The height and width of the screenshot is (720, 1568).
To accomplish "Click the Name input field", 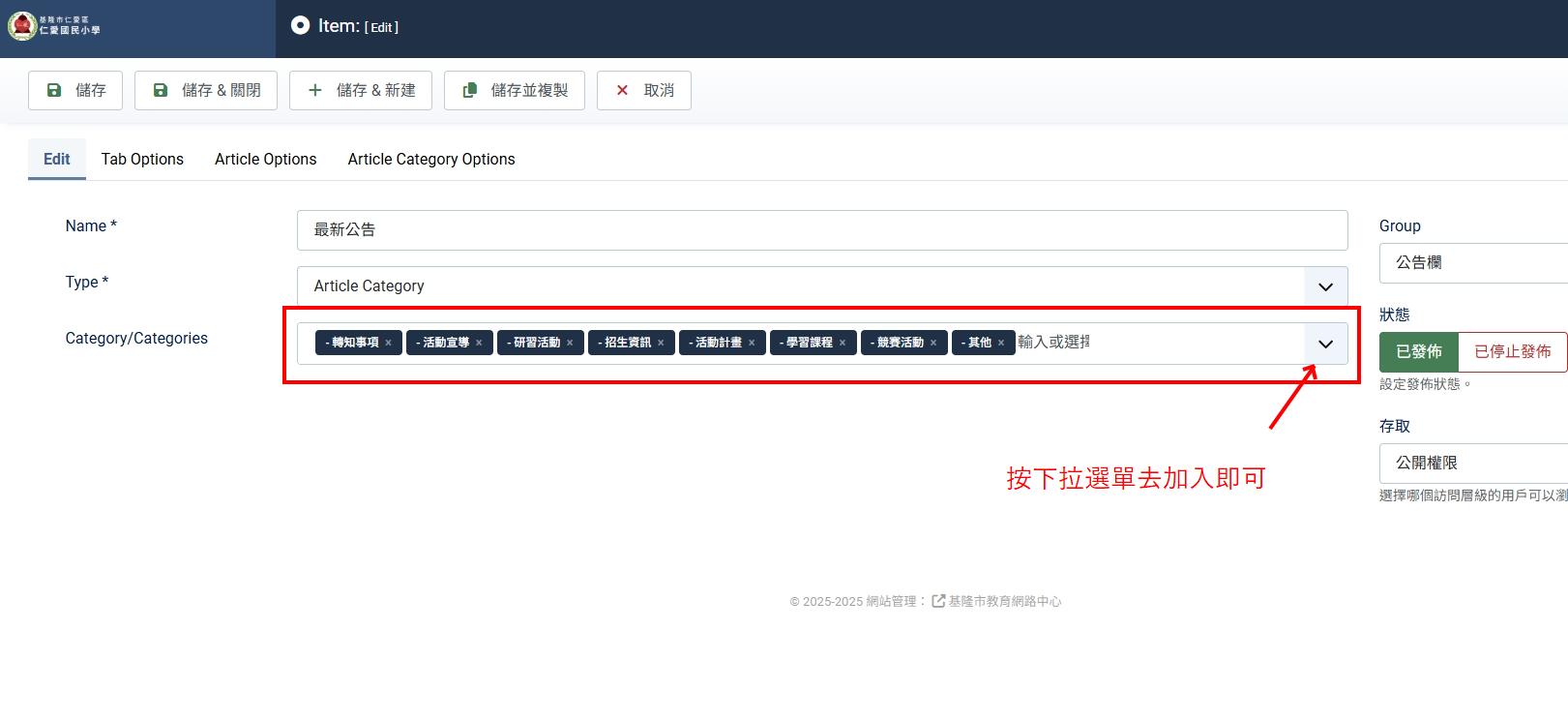I will pos(822,230).
